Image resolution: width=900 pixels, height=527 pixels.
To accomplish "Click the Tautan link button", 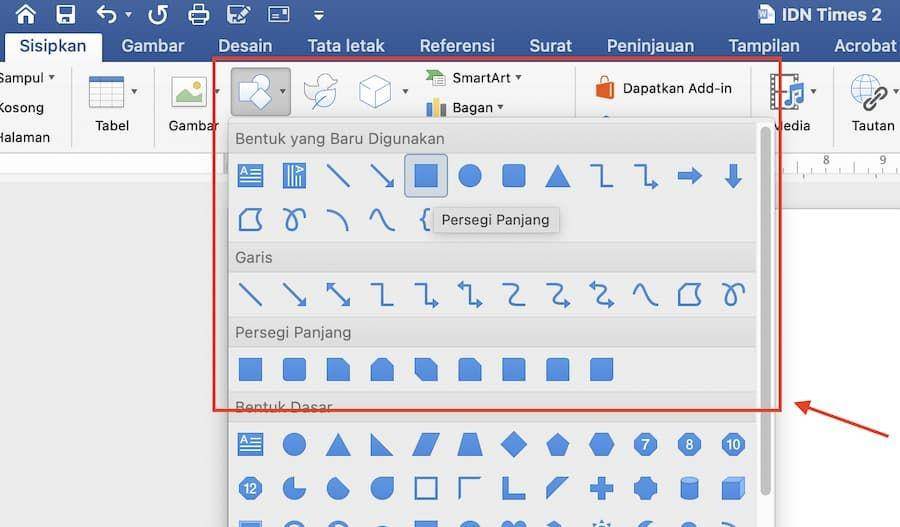I will click(872, 104).
